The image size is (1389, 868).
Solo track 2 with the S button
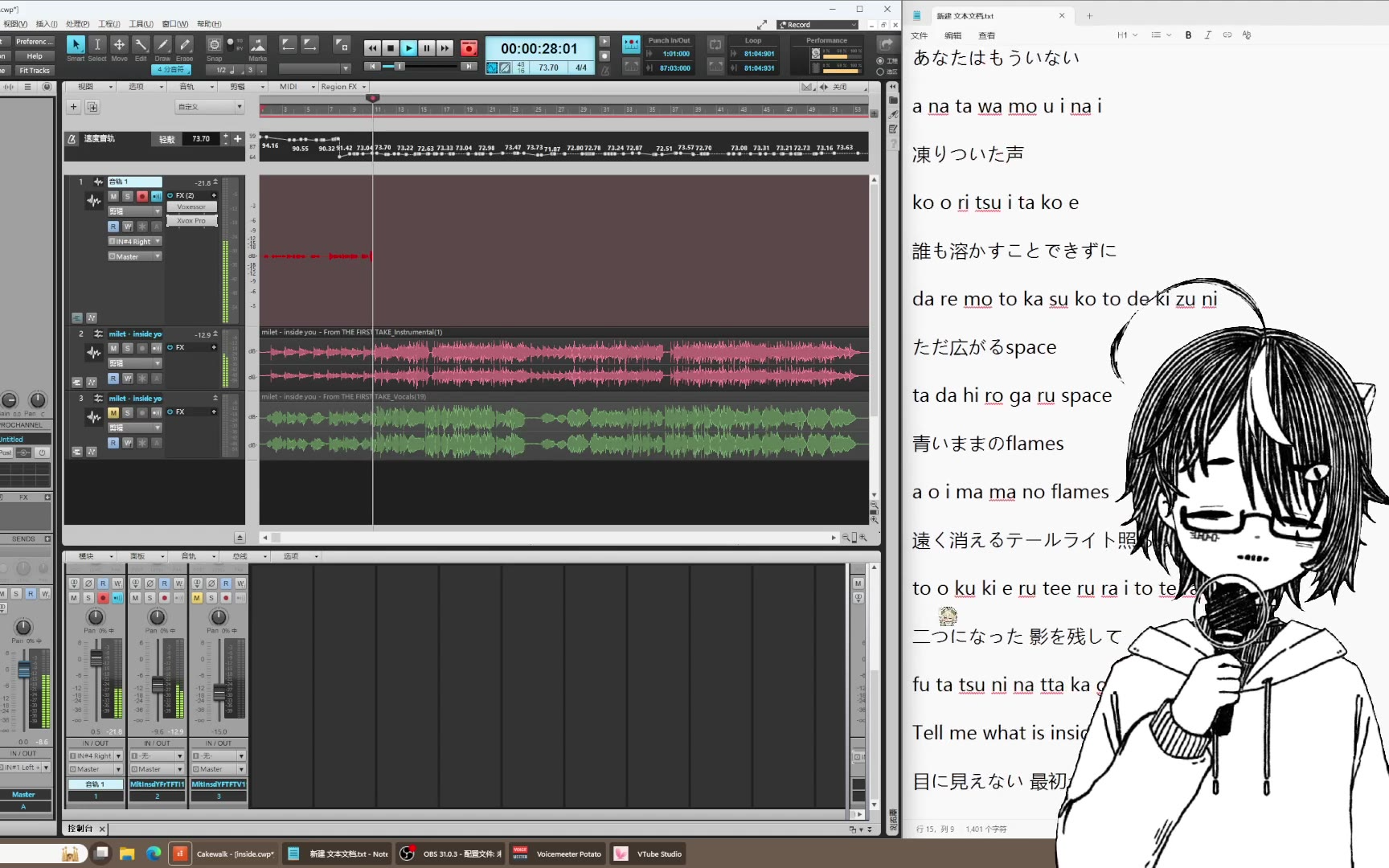[128, 348]
